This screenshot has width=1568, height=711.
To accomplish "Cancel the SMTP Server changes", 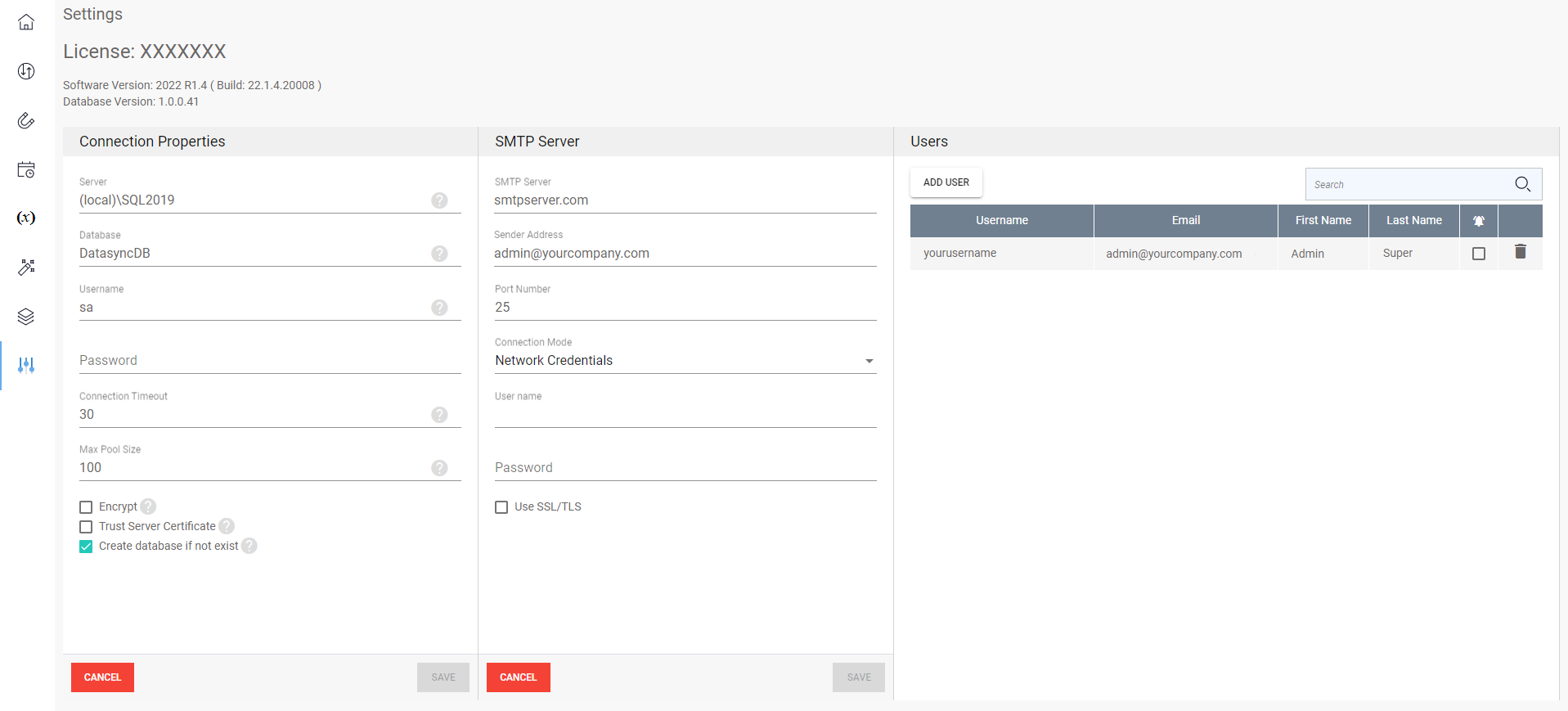I will [x=518, y=677].
